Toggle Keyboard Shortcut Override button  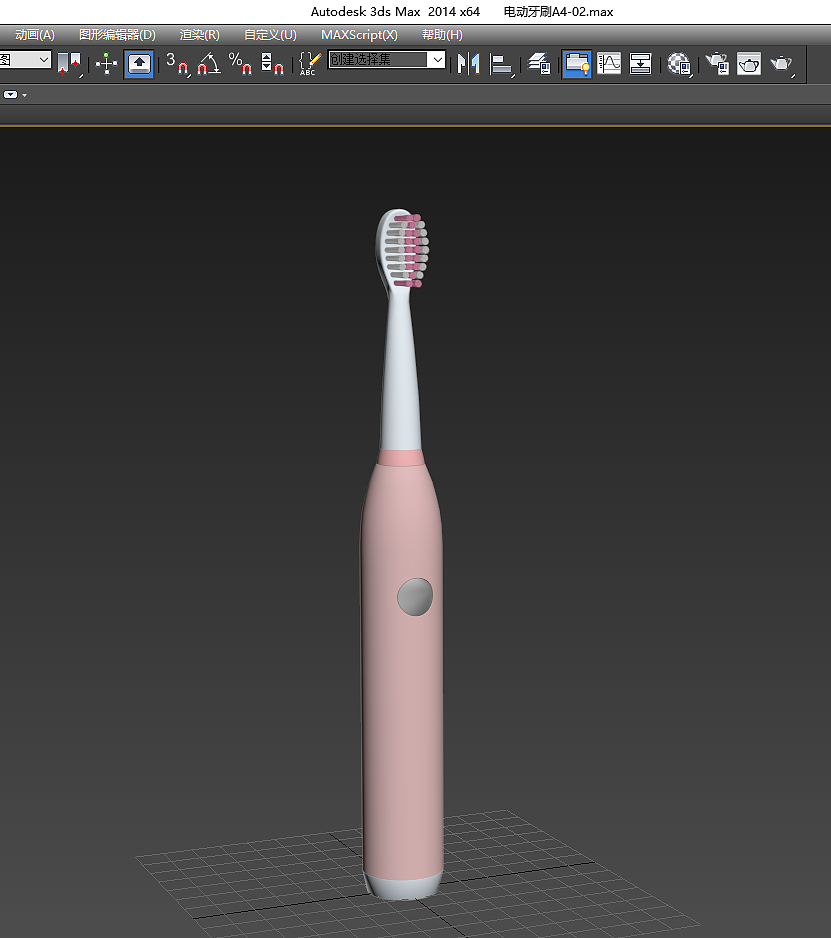click(139, 63)
